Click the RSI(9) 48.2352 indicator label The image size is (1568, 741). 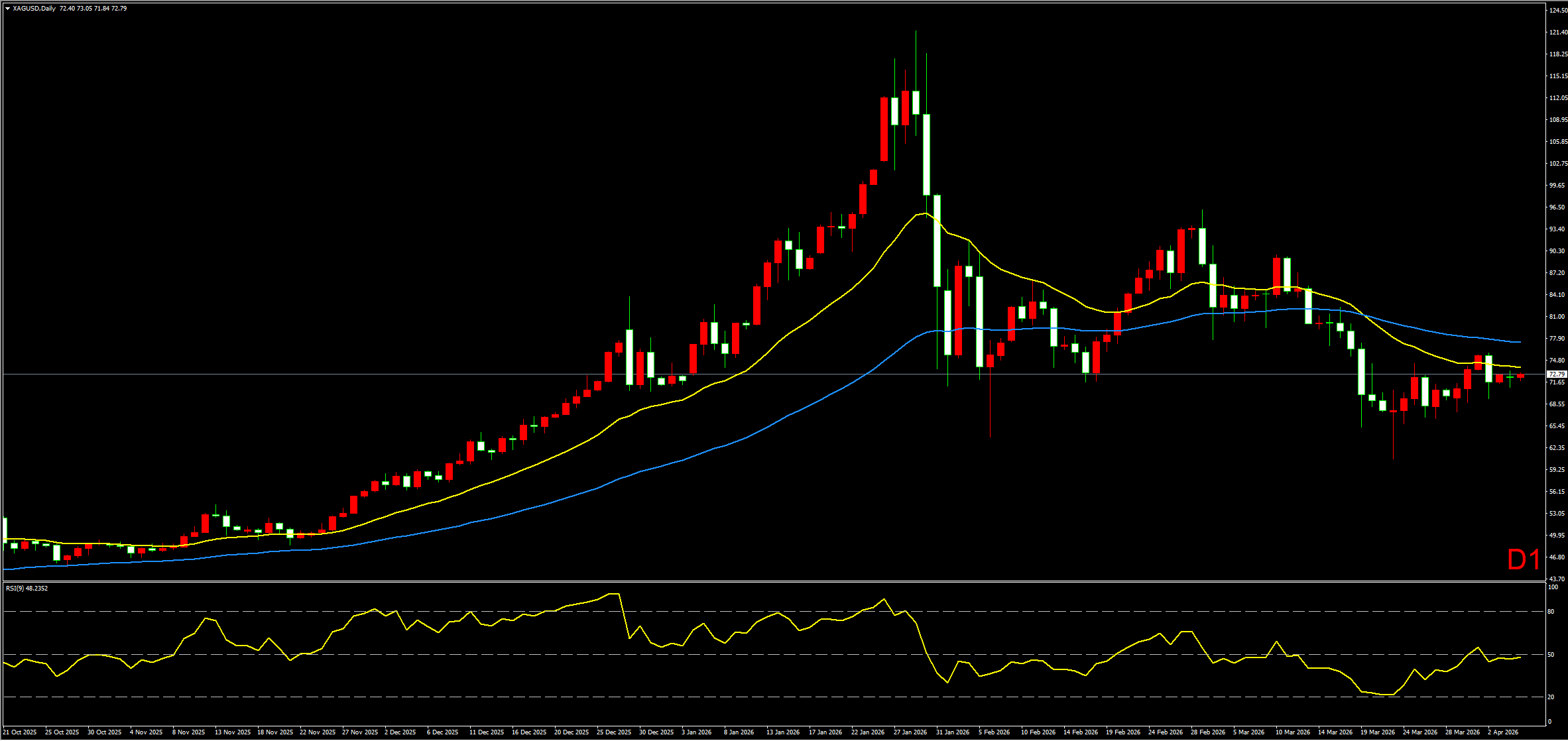(x=27, y=589)
